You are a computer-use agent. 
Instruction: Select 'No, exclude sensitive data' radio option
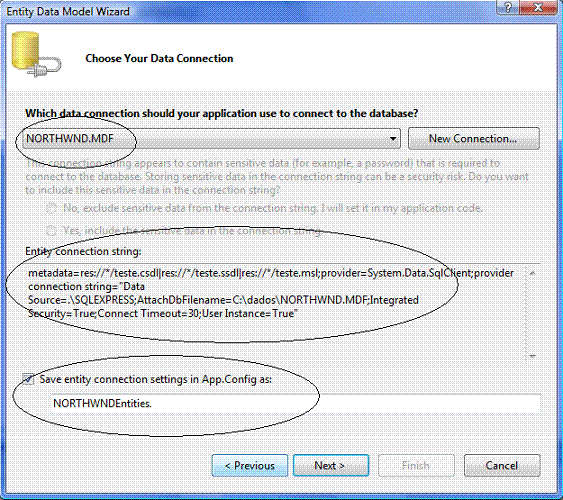51,209
